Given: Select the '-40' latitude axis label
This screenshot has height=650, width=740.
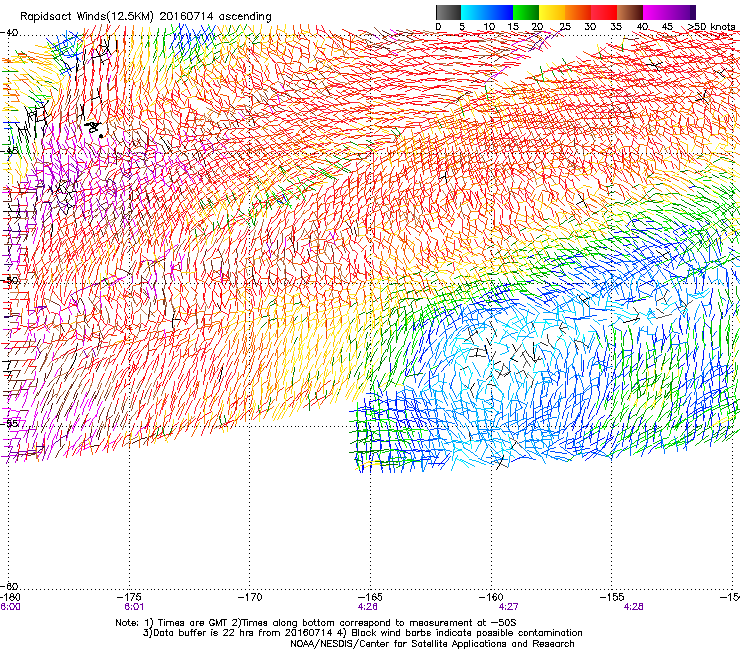Looking at the screenshot, I should click(x=9, y=33).
